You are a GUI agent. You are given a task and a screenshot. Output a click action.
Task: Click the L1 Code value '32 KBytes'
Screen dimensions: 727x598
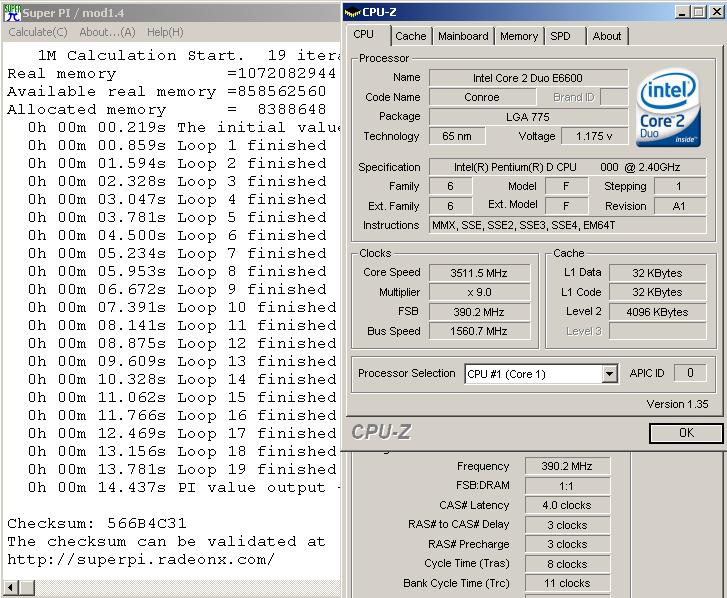pos(657,293)
